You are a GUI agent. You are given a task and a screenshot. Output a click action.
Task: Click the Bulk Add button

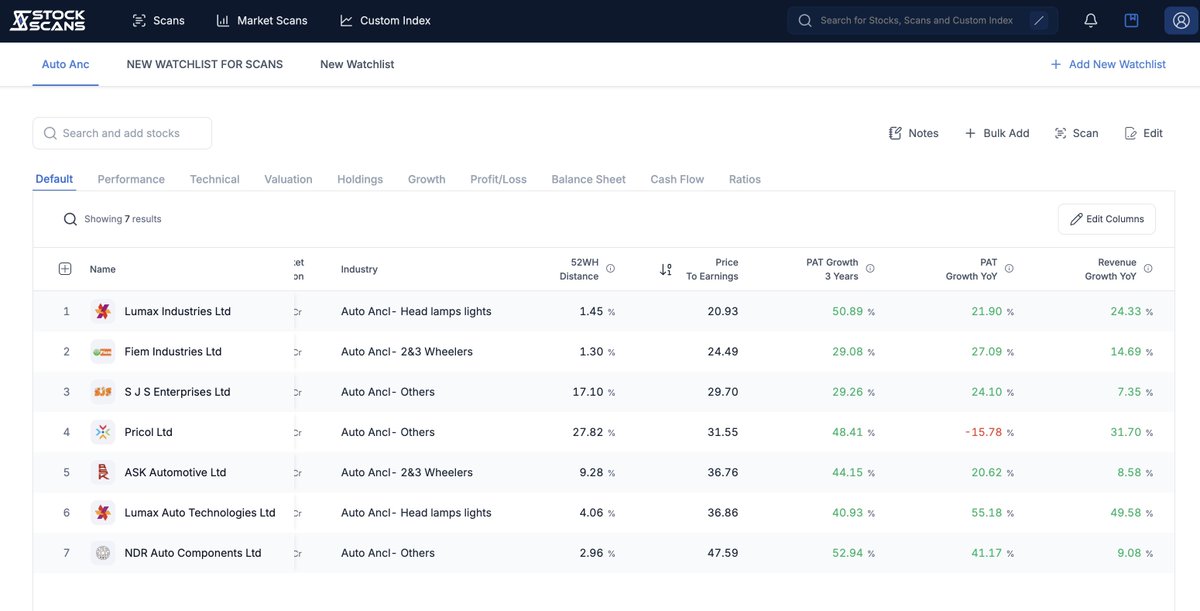[x=997, y=133]
